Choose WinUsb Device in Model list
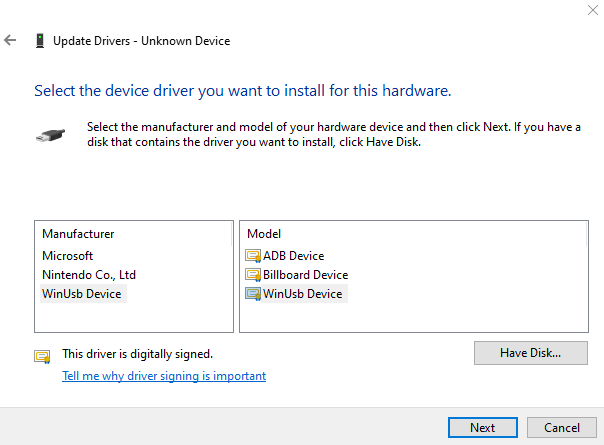 point(303,294)
